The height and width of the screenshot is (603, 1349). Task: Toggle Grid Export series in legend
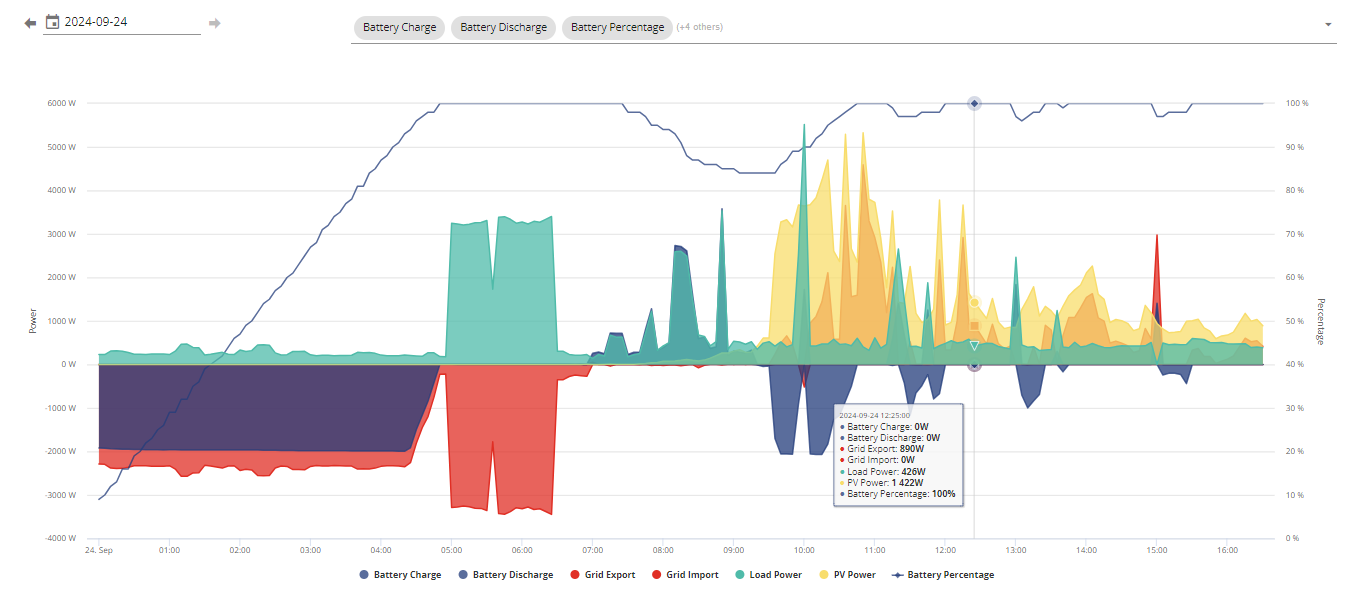coord(602,575)
